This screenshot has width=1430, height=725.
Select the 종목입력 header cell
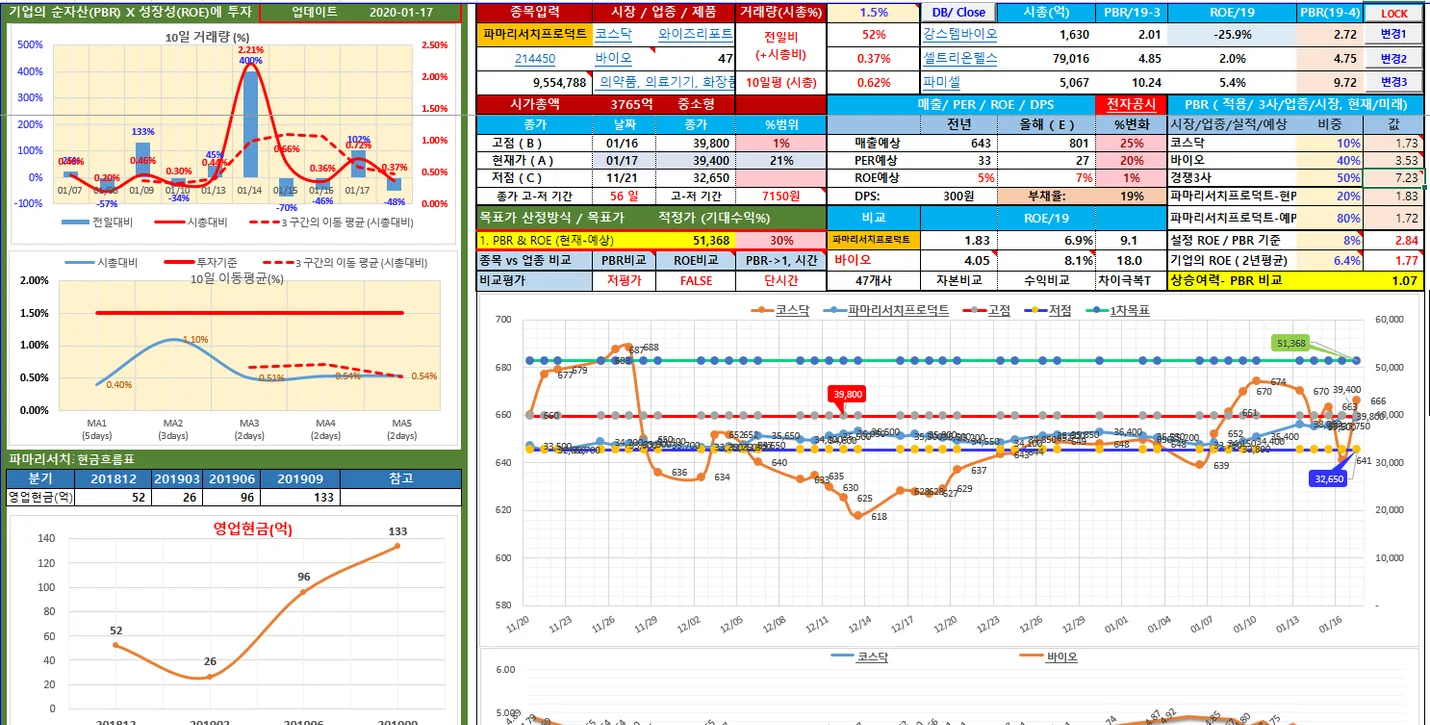coord(534,13)
